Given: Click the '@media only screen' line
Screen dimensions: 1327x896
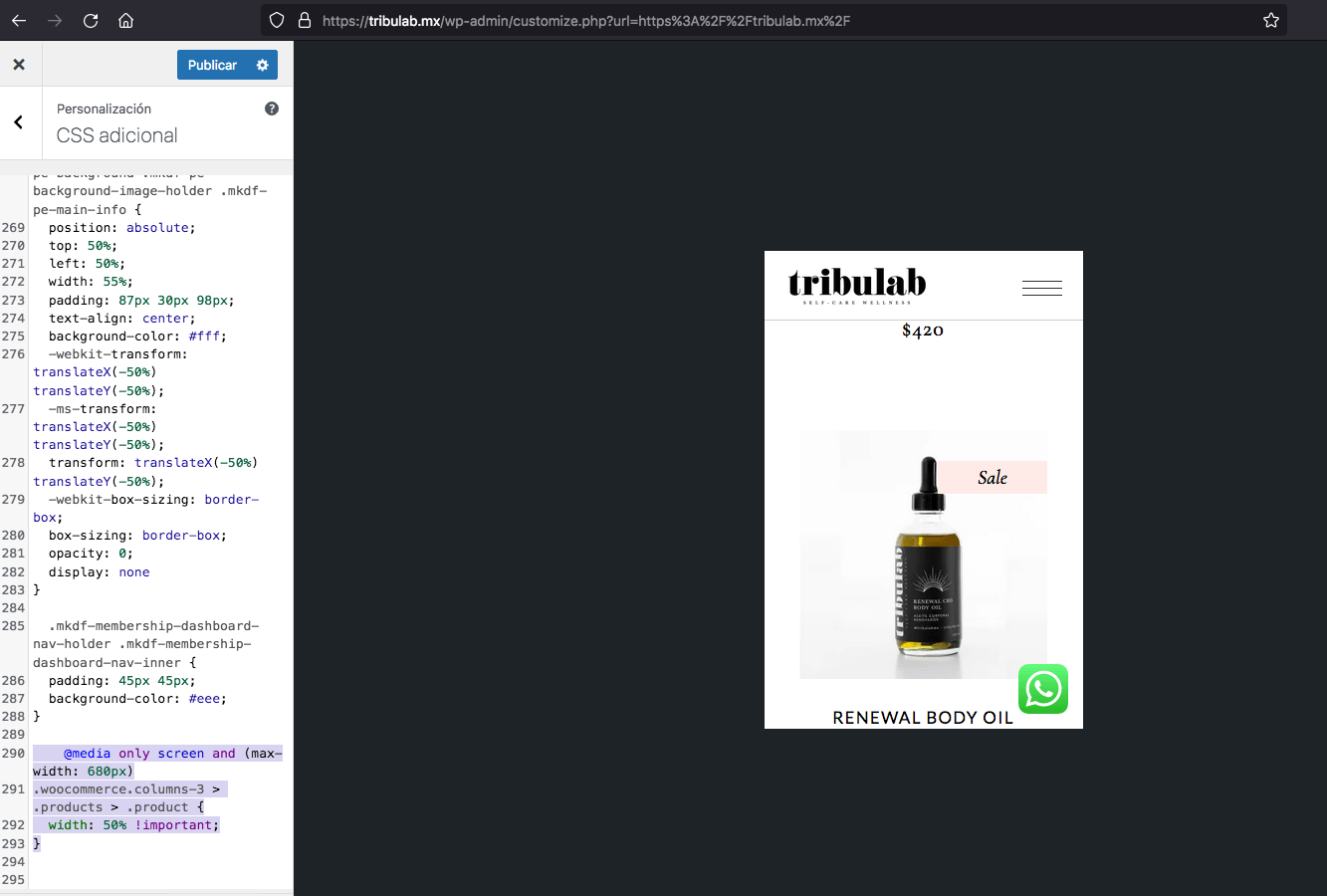Looking at the screenshot, I should tap(157, 763).
